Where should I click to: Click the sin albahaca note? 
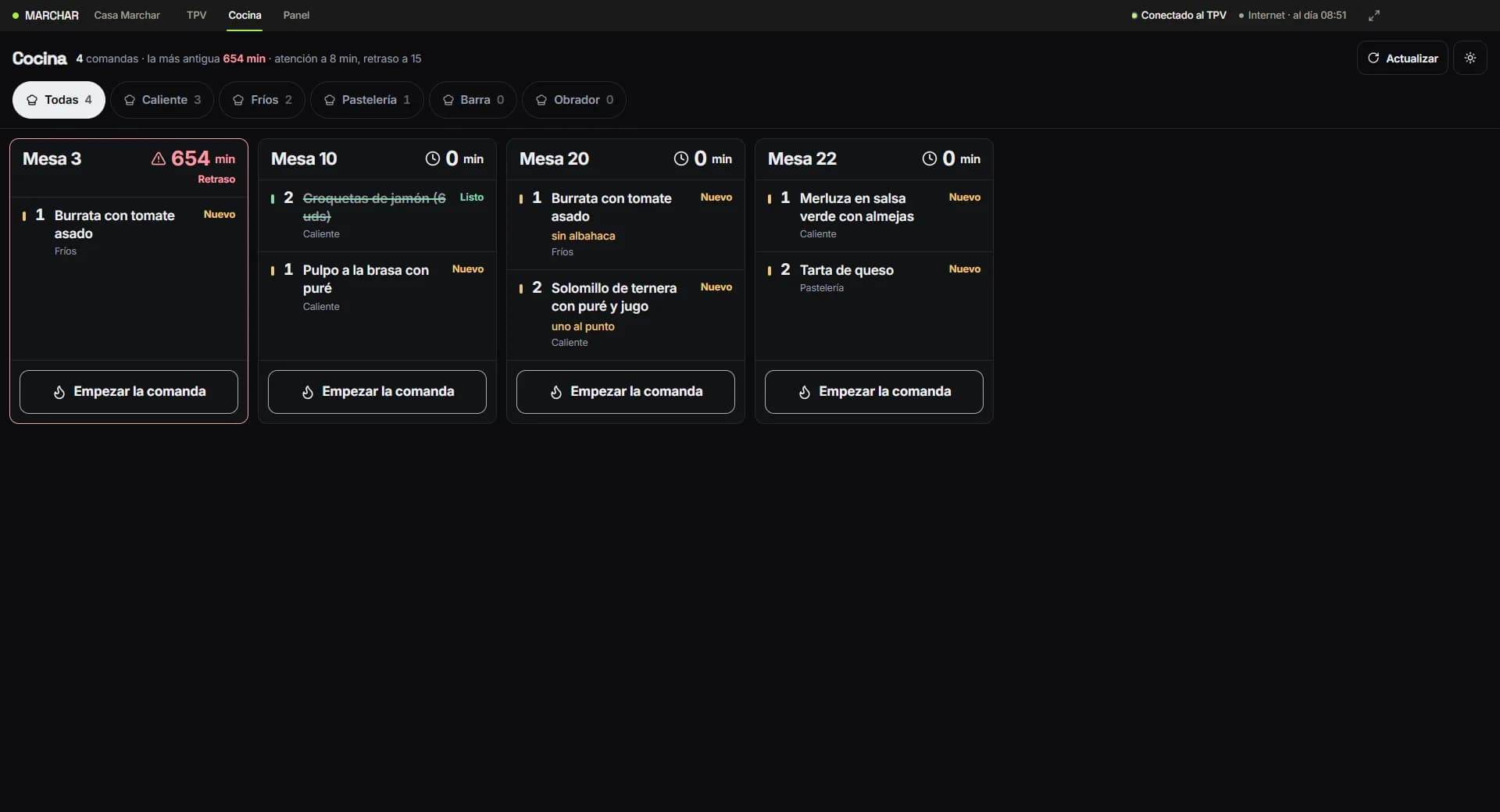(x=583, y=236)
